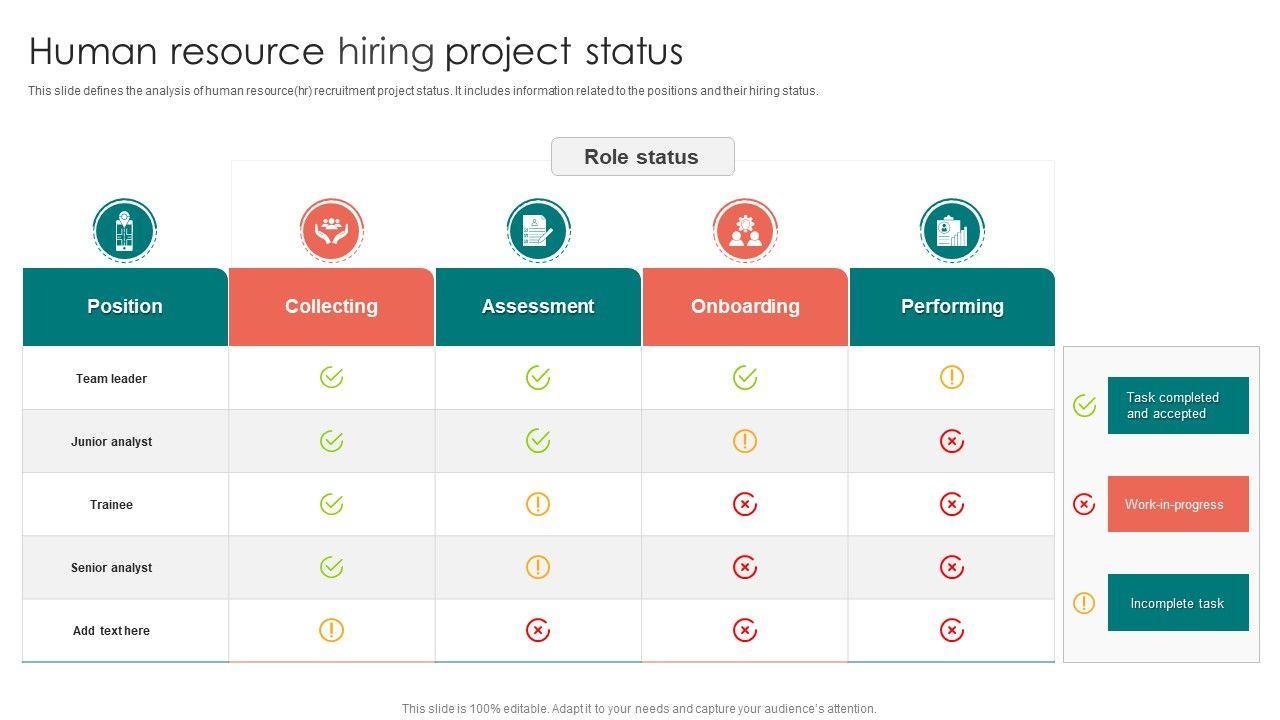Image resolution: width=1280 pixels, height=720 pixels.
Task: Click the Task completed and accepted legend box
Action: (1178, 405)
